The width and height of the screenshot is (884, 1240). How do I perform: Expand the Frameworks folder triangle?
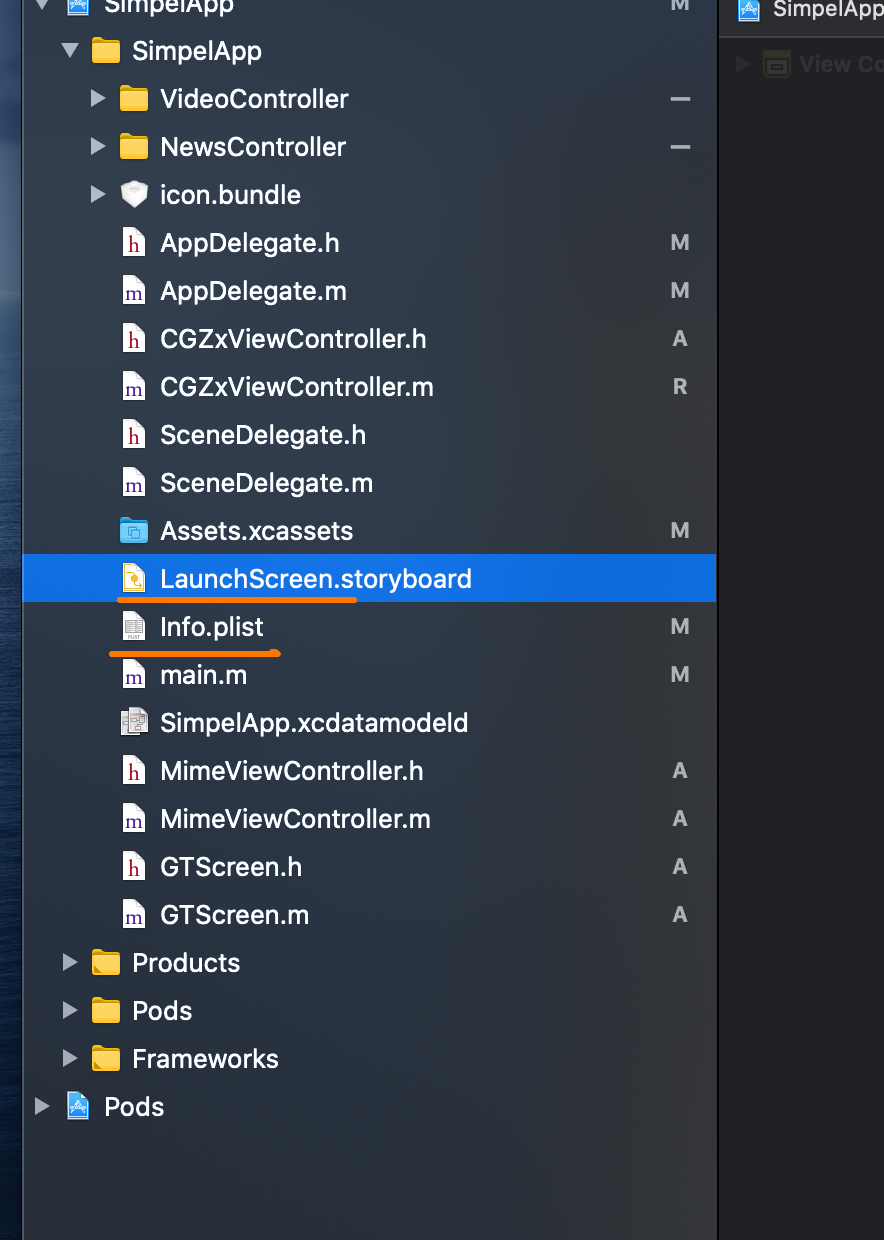pos(70,1059)
